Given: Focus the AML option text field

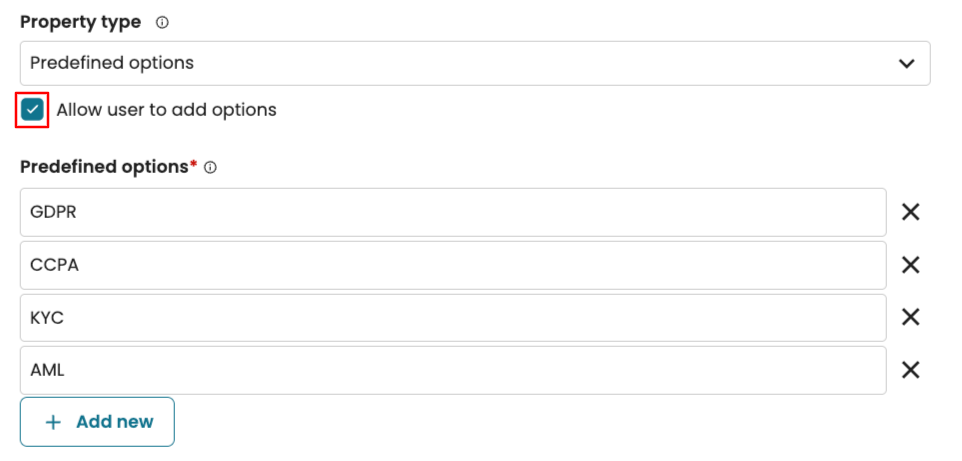Looking at the screenshot, I should 452,370.
